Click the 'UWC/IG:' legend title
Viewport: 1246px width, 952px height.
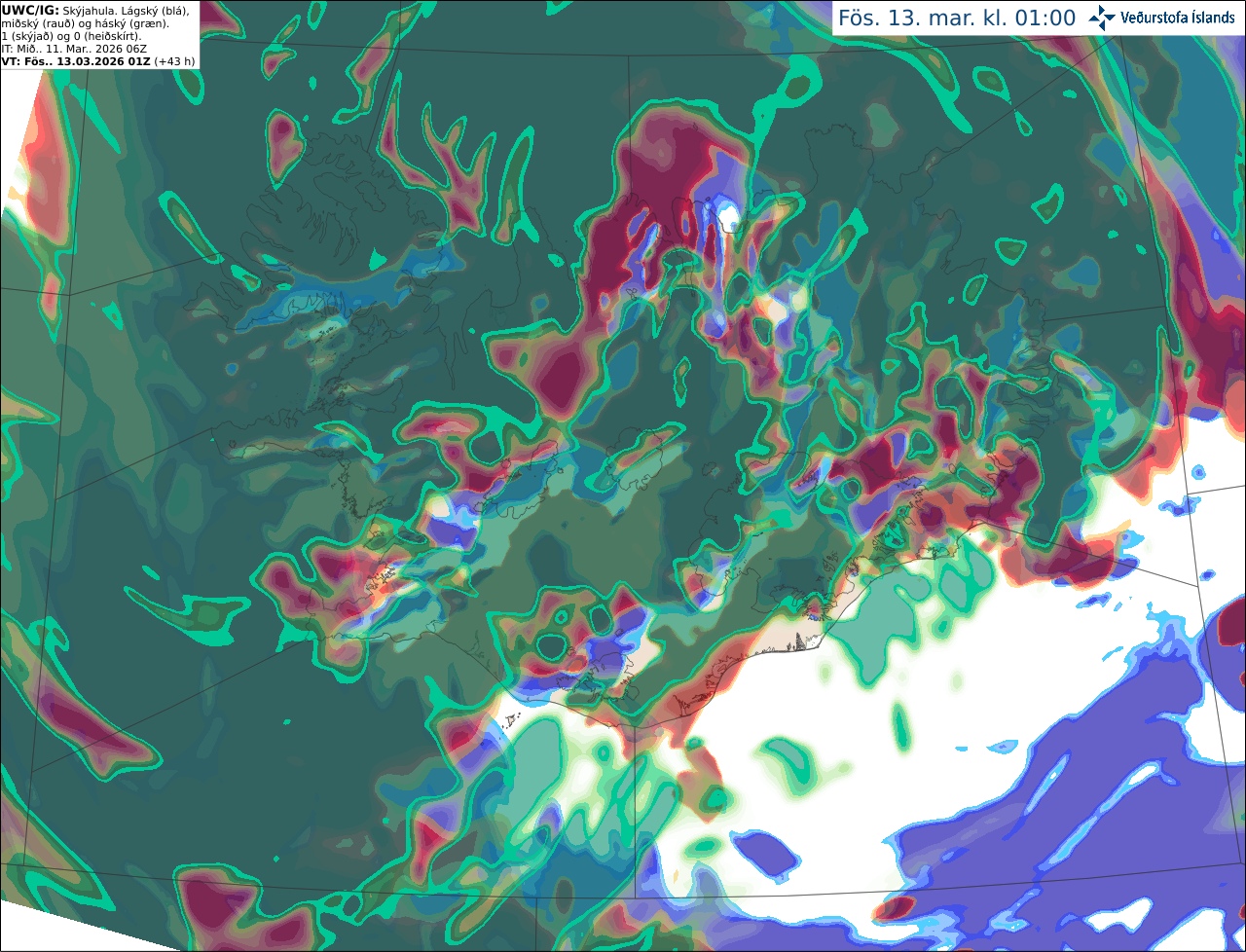[x=30, y=10]
